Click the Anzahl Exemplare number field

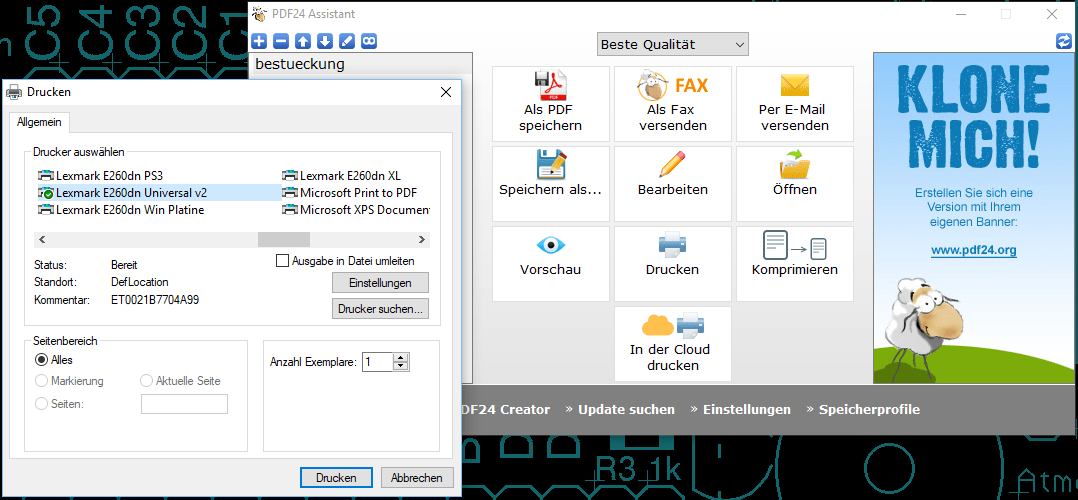(377, 362)
